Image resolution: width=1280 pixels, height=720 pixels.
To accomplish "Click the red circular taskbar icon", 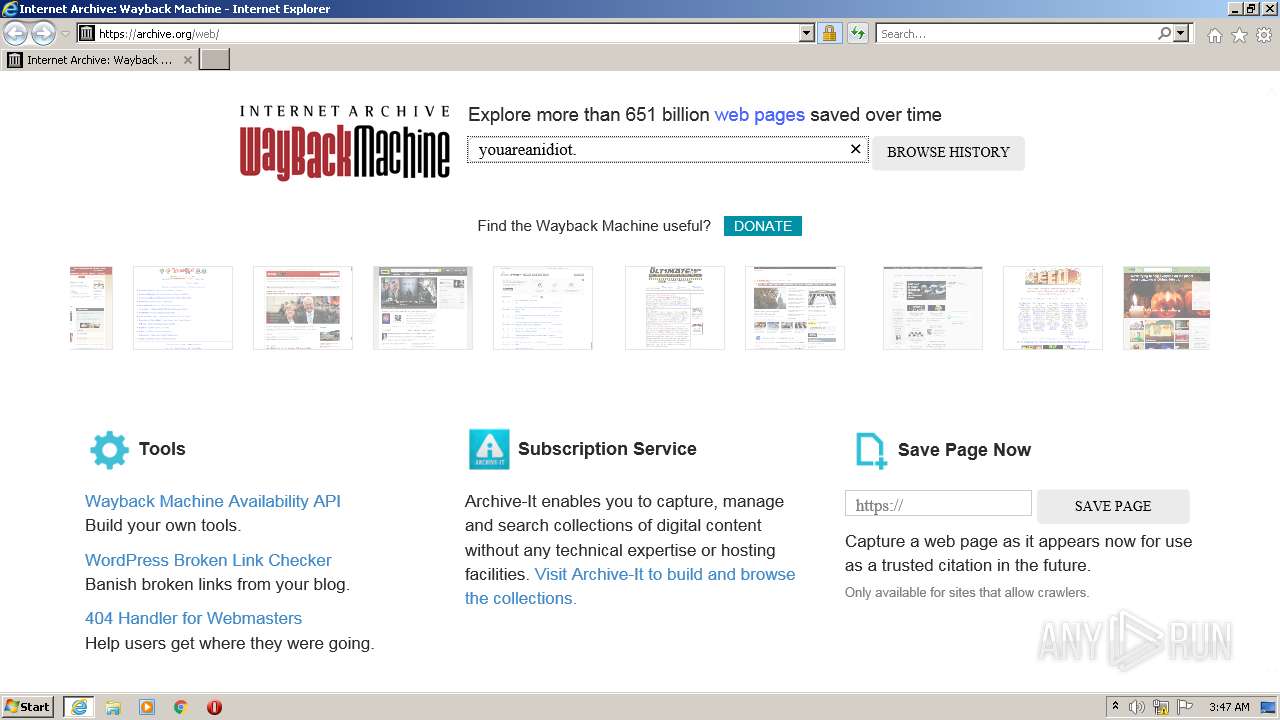I will click(x=214, y=707).
